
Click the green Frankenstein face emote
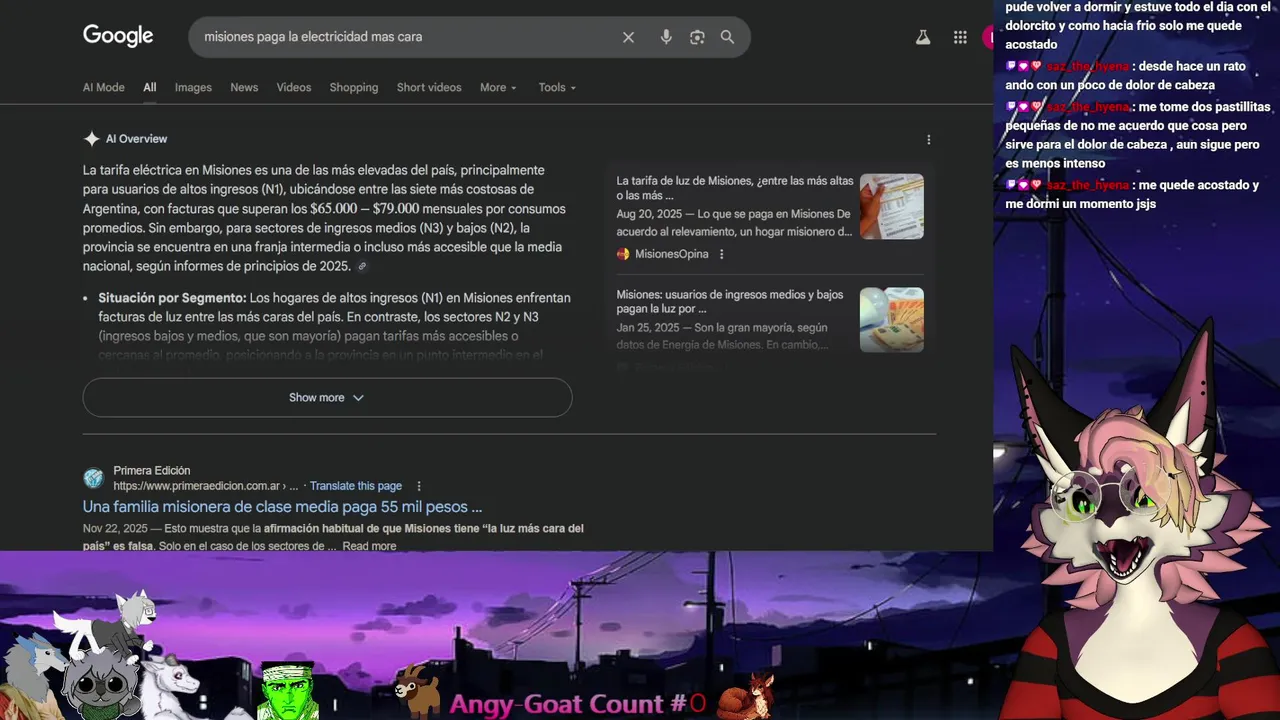pos(287,690)
